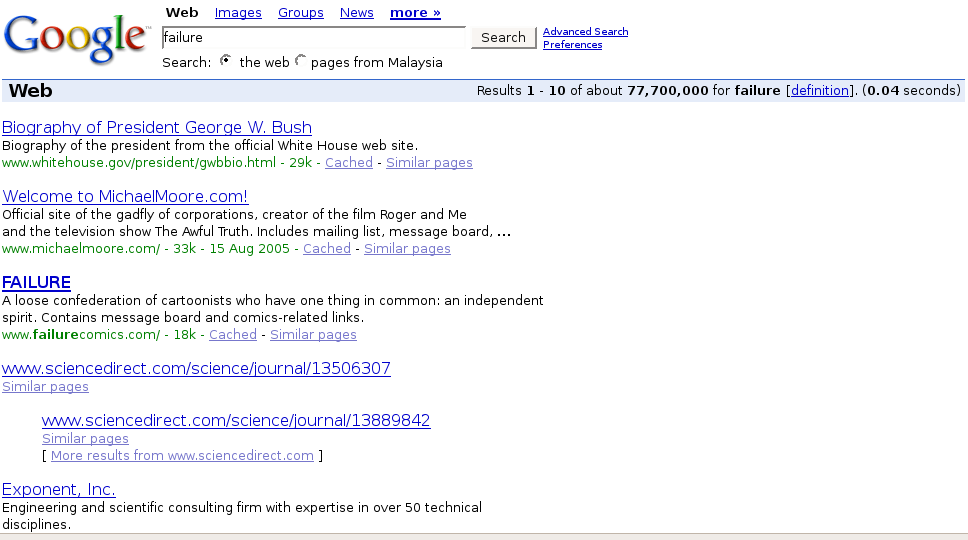Screen dimensions: 968x540
Task: Click the Search button
Action: click(504, 37)
